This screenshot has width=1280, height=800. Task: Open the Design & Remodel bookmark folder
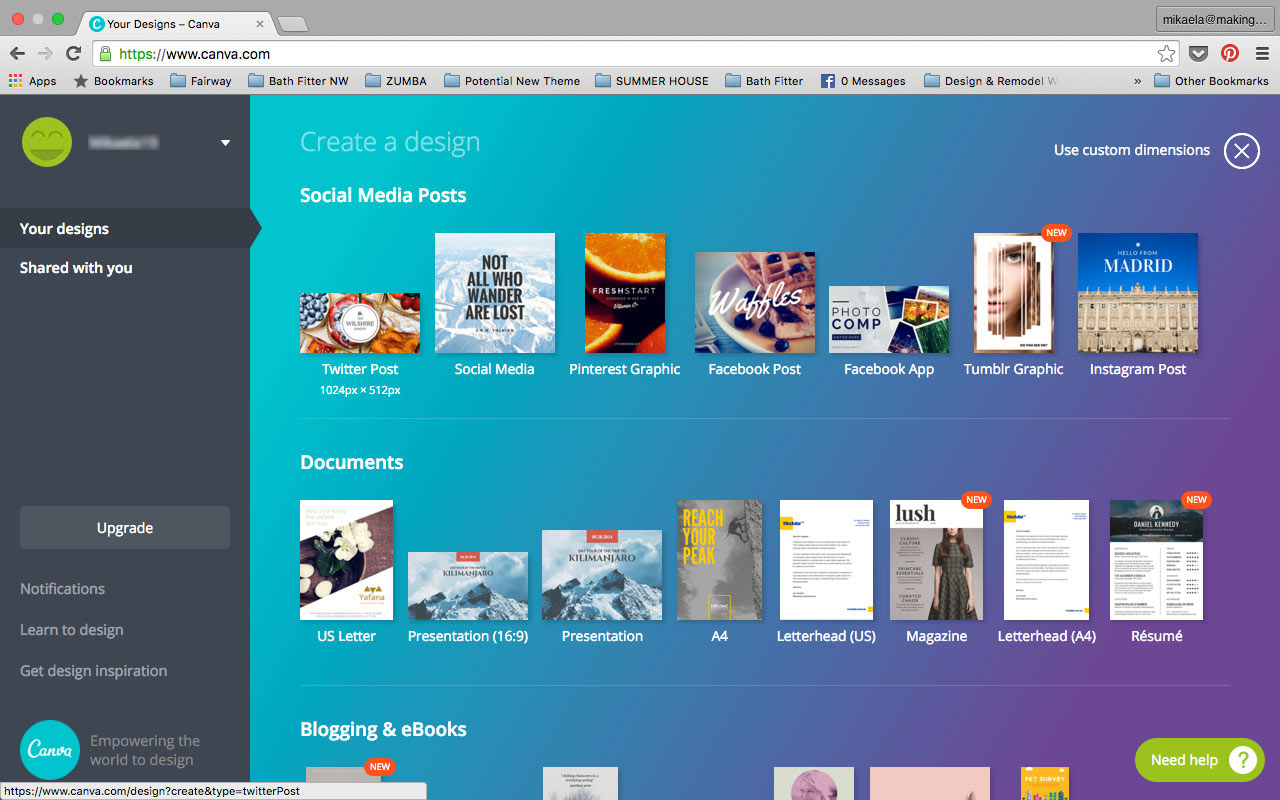pos(991,81)
